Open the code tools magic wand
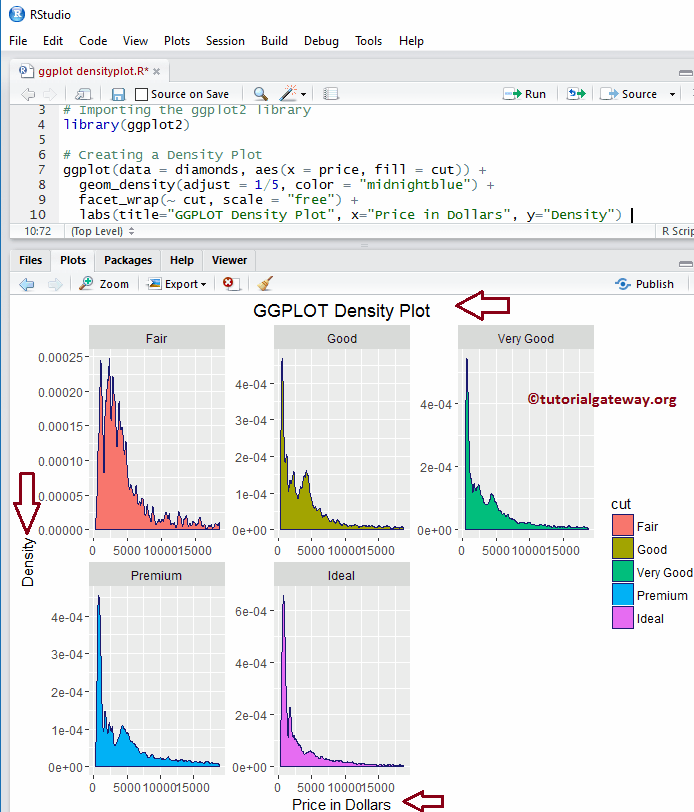Screen dimensions: 694x812 coord(287,93)
